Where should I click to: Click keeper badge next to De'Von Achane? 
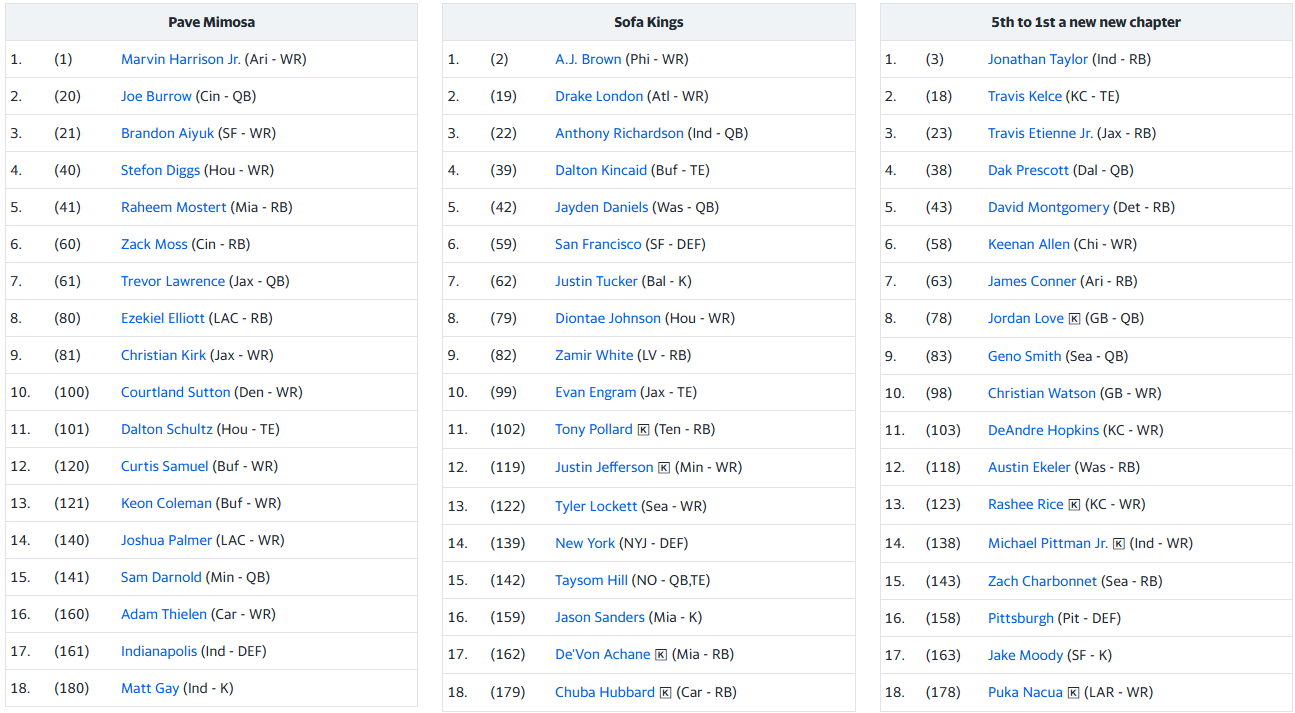661,655
